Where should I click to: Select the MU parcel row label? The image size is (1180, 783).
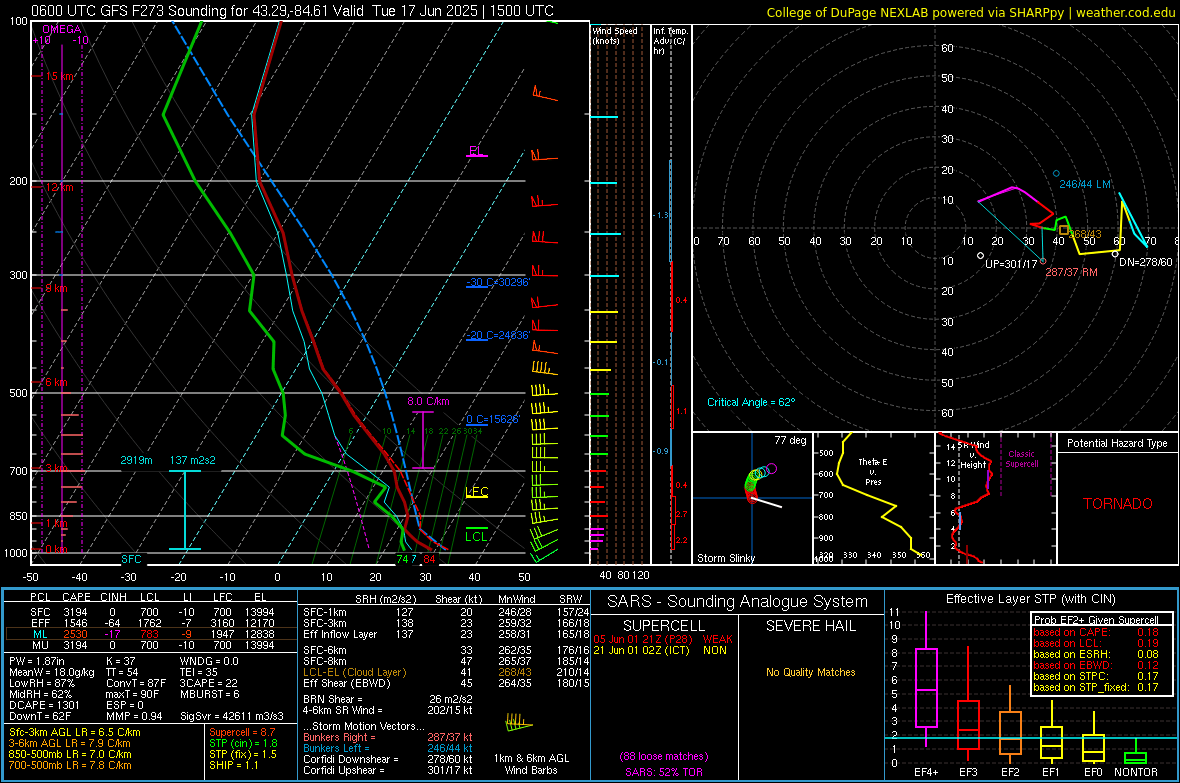pyautogui.click(x=41, y=645)
